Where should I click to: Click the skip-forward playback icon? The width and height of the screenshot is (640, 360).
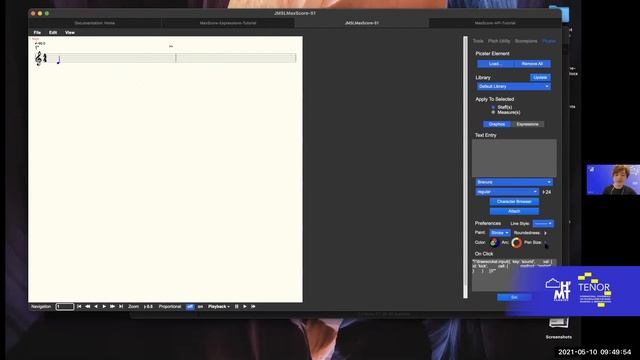point(253,307)
